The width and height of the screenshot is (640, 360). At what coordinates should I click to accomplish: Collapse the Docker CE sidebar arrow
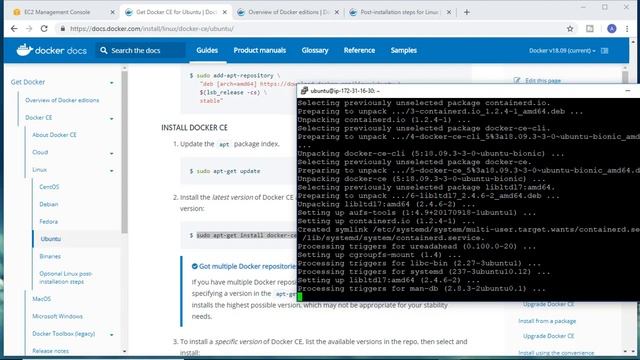click(x=111, y=118)
